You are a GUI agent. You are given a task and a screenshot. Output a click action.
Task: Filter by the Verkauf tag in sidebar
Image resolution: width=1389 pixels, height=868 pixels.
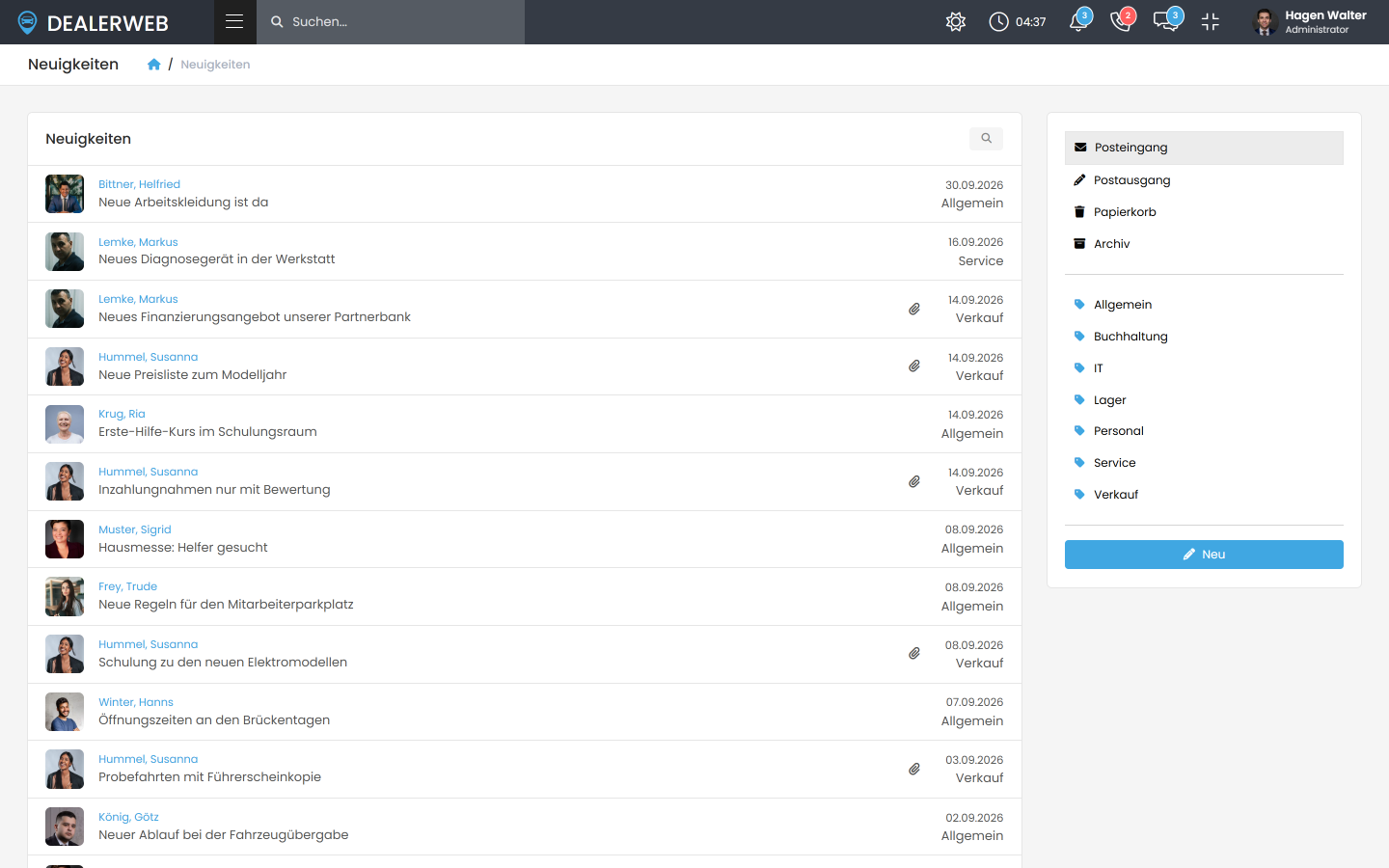pos(1204,495)
